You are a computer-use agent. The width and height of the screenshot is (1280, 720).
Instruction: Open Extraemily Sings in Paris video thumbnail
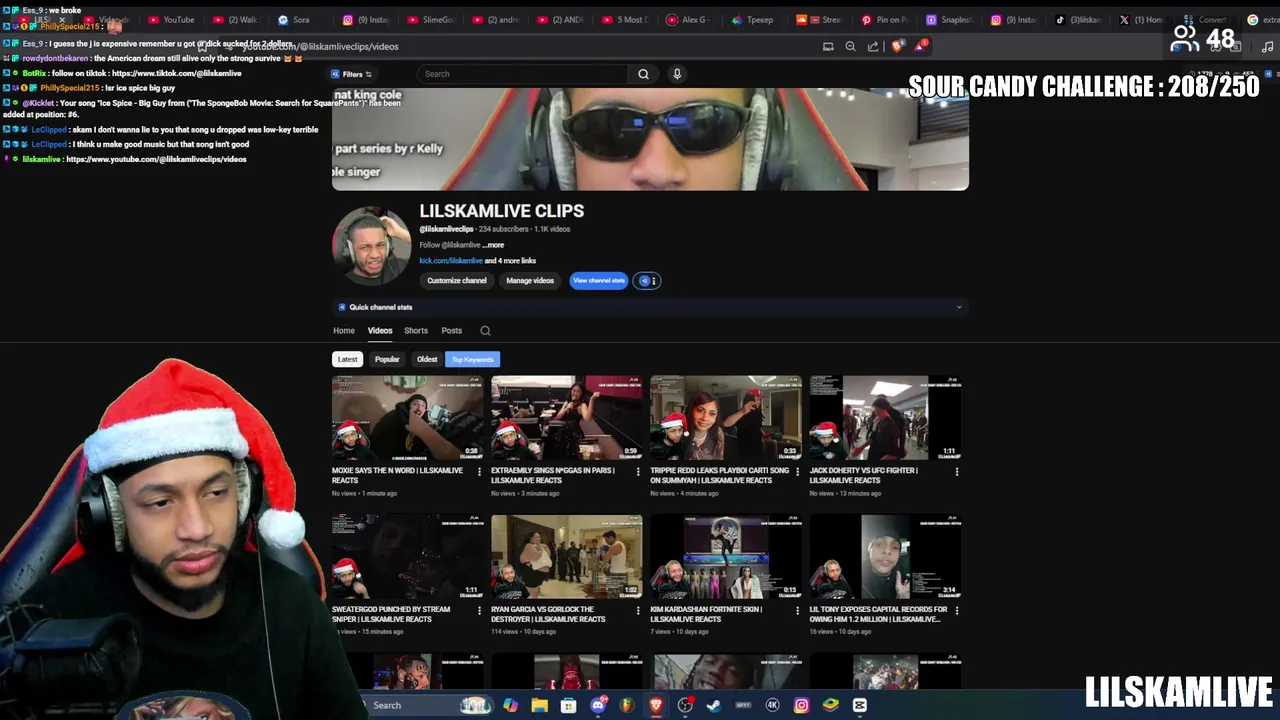pos(566,418)
